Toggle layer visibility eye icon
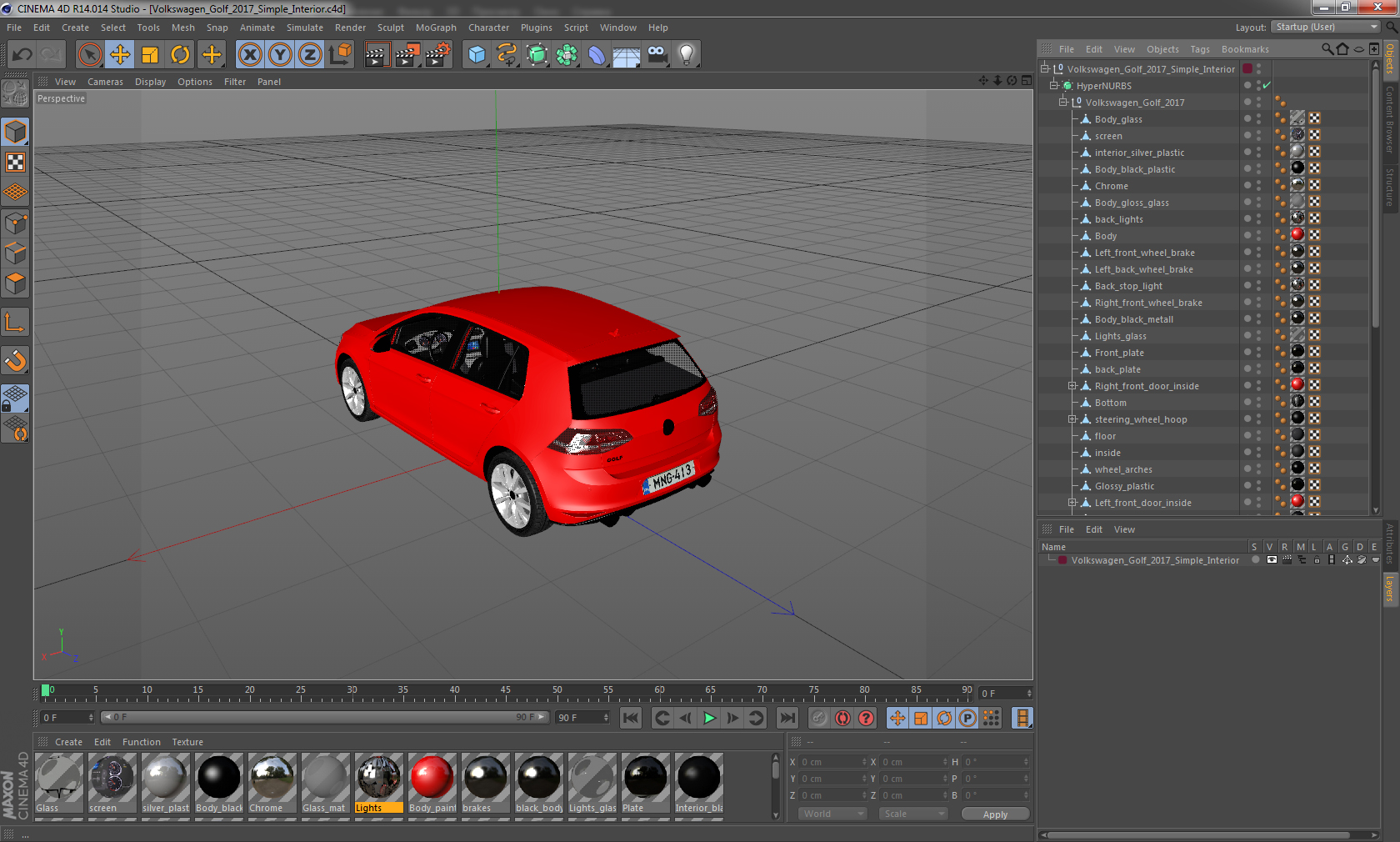 click(1271, 560)
